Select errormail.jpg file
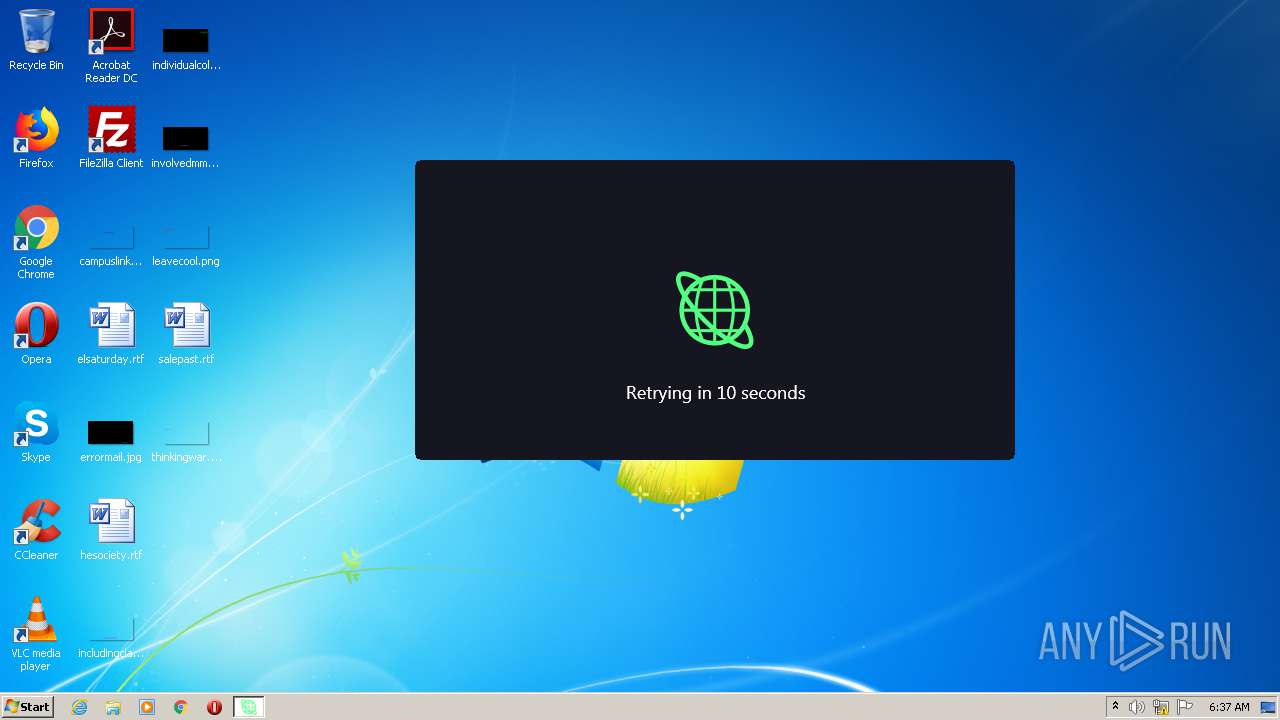This screenshot has height=720, width=1280. pos(111,440)
